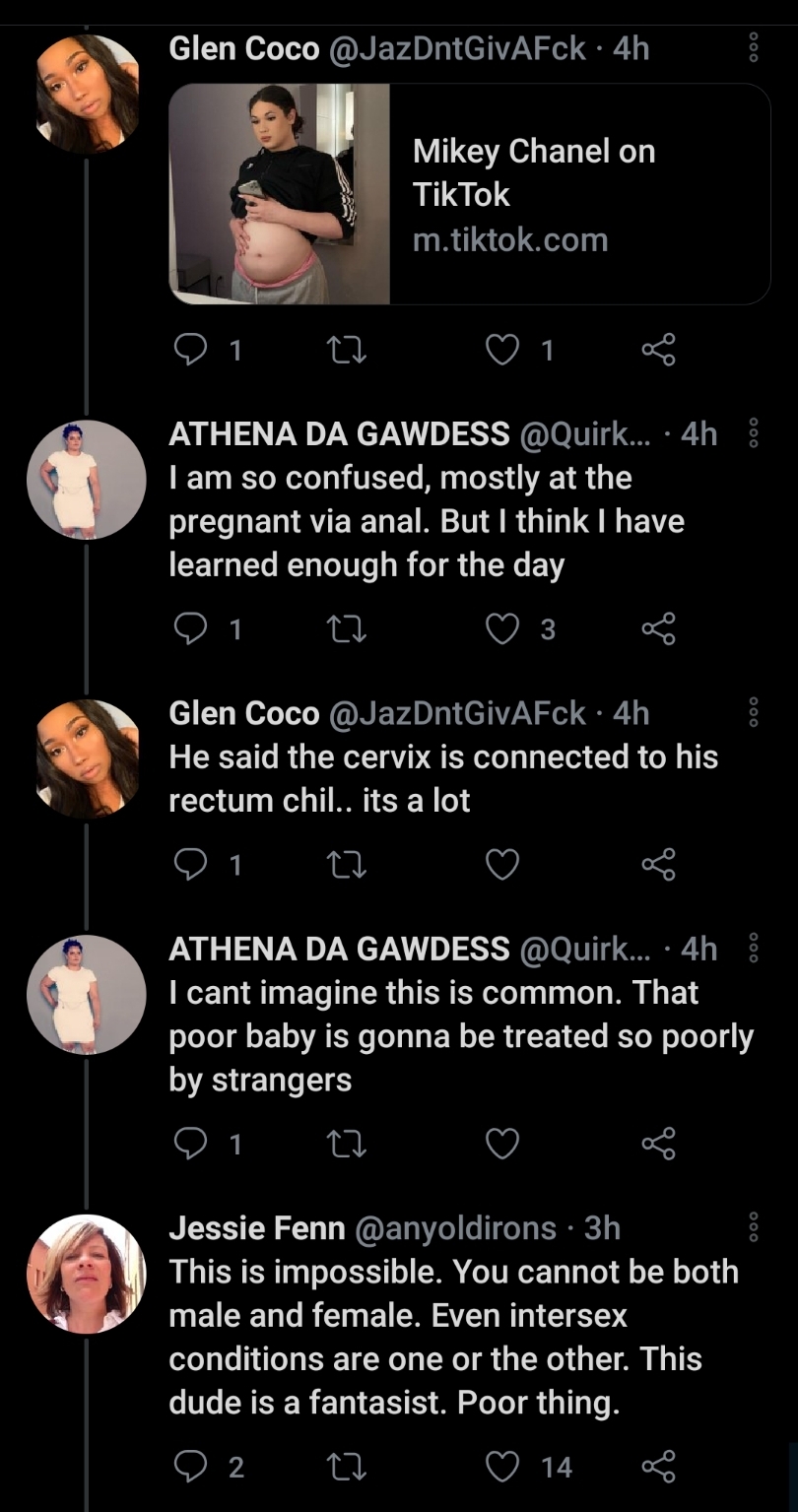Viewport: 798px width, 1512px height.
Task: Open Mikey Chanel on TikTok link card
Action: click(x=470, y=194)
